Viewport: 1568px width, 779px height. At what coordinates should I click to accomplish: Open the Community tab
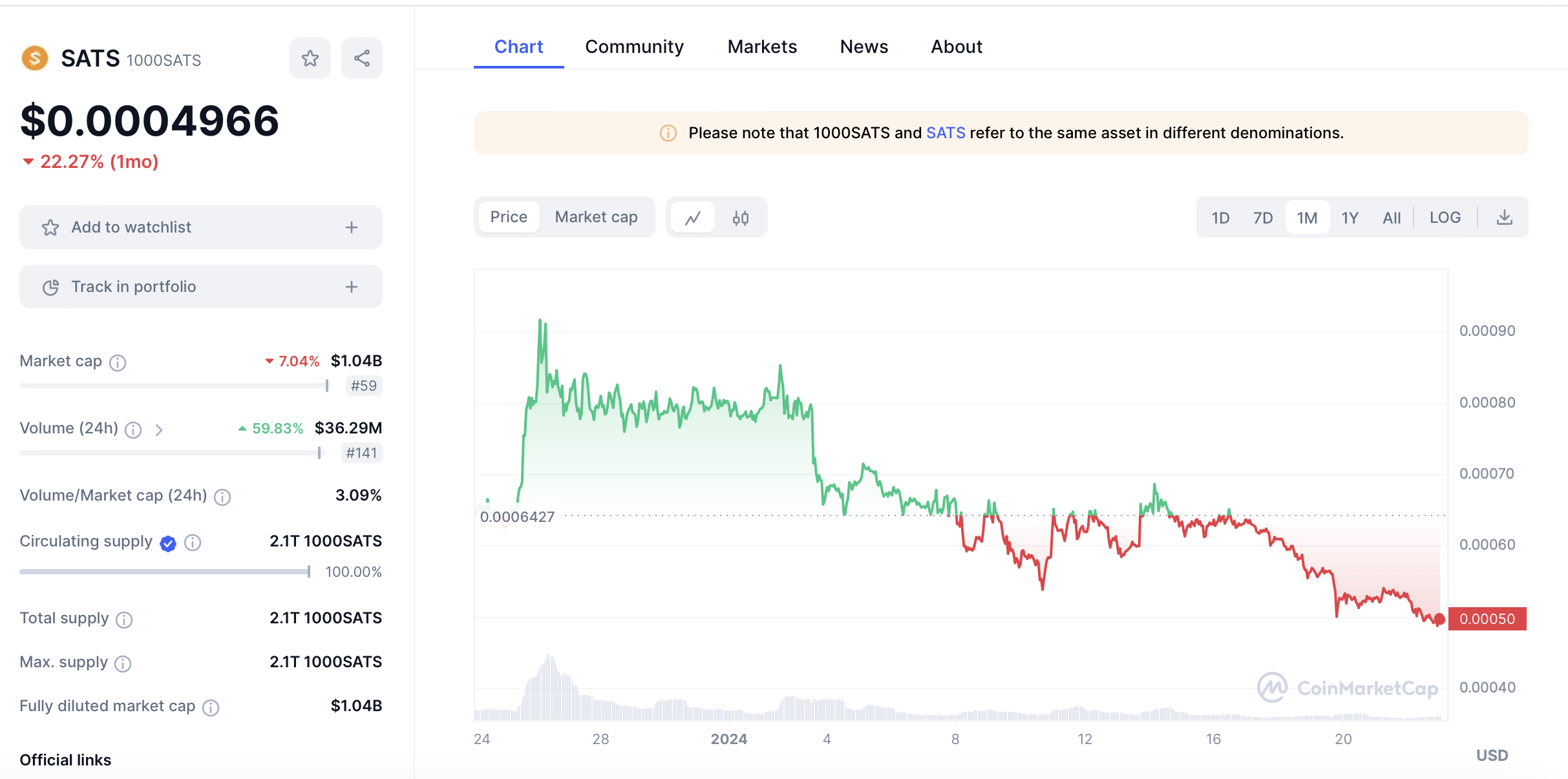coord(634,47)
